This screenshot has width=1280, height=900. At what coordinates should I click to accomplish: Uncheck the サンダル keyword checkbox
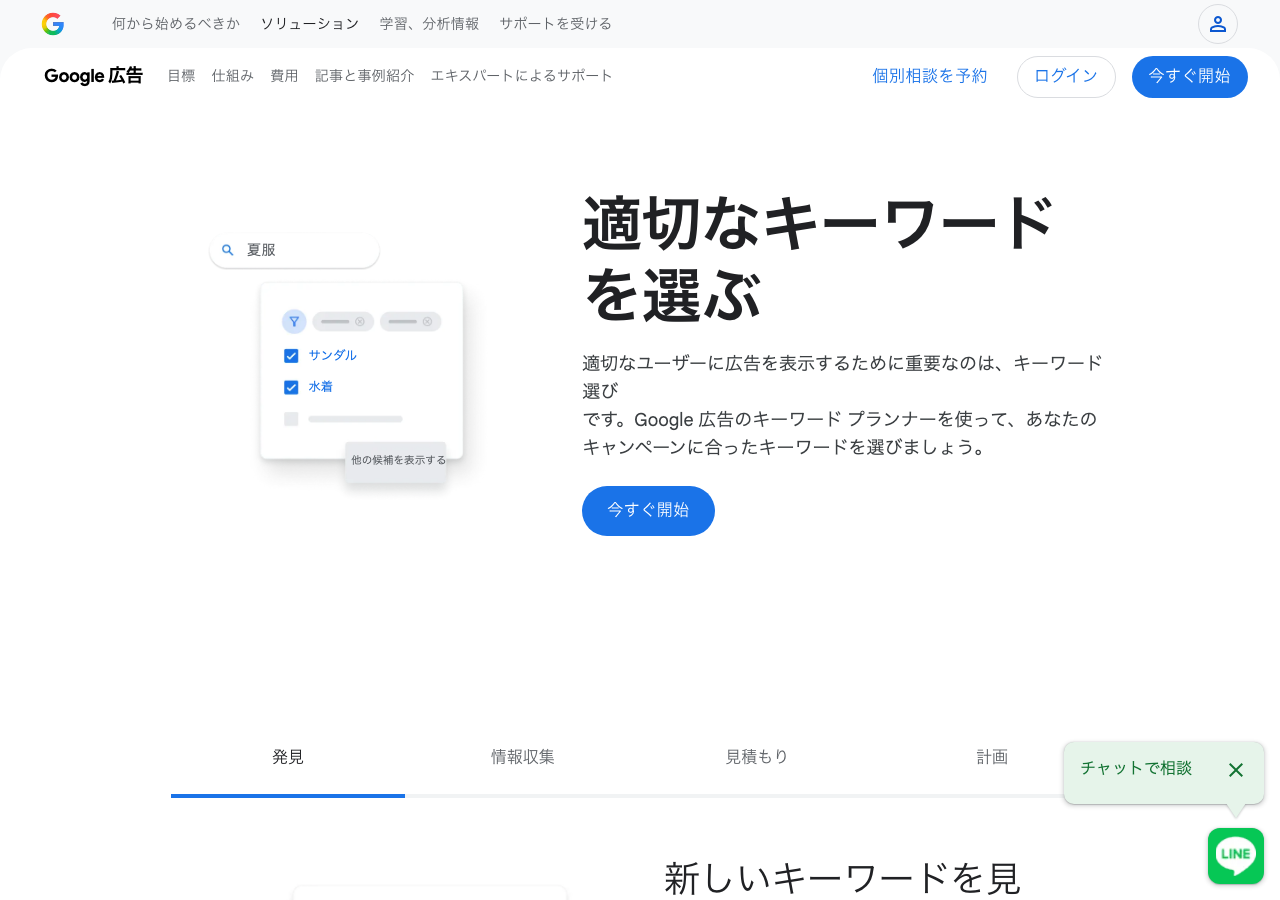pos(291,355)
